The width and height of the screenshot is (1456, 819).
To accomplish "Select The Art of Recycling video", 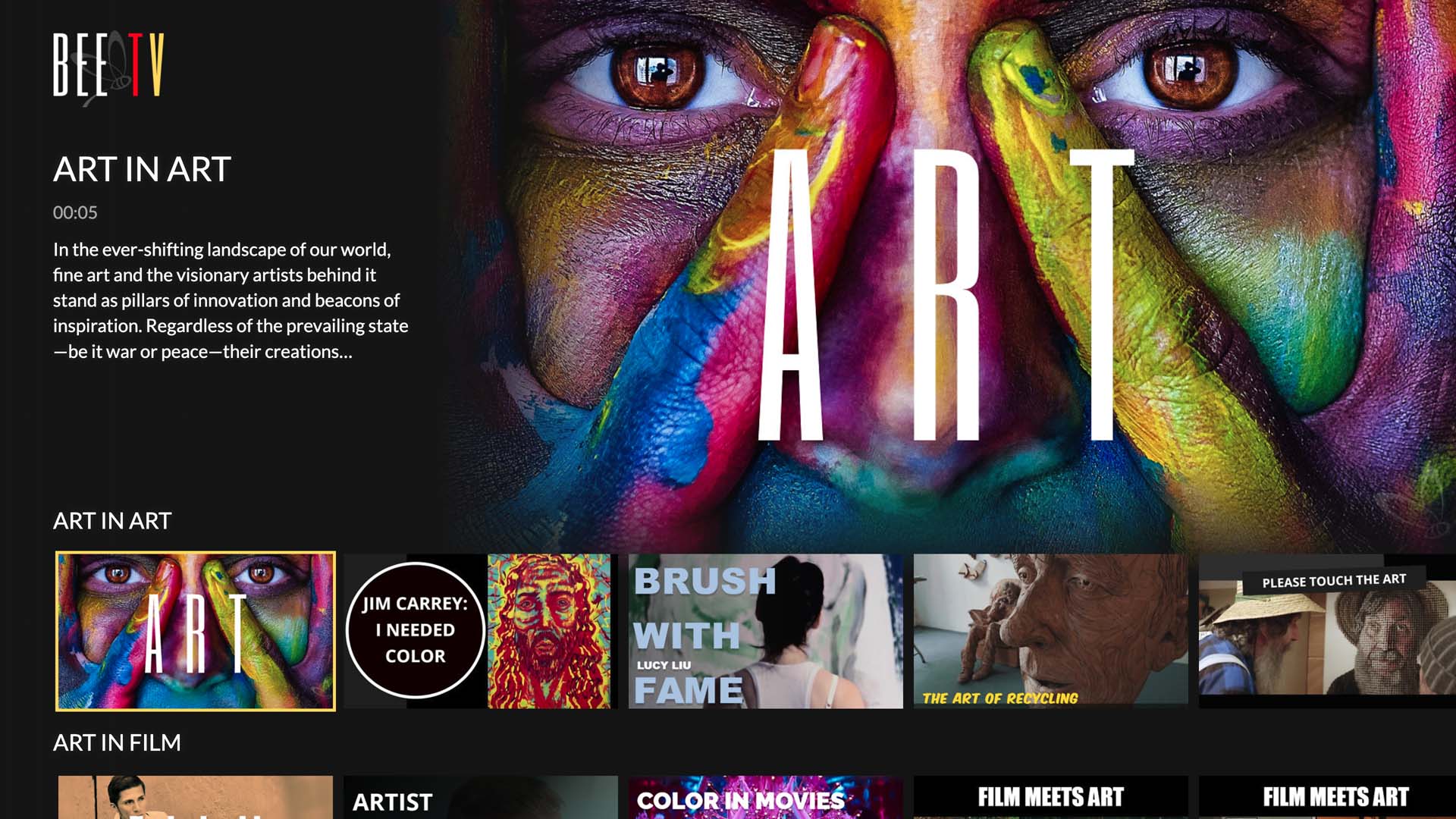I will coord(1051,631).
